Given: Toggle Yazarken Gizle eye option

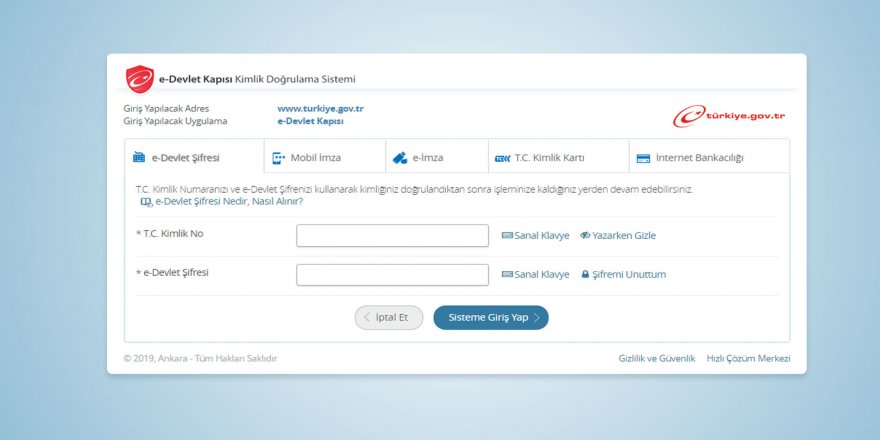Looking at the screenshot, I should [x=617, y=236].
